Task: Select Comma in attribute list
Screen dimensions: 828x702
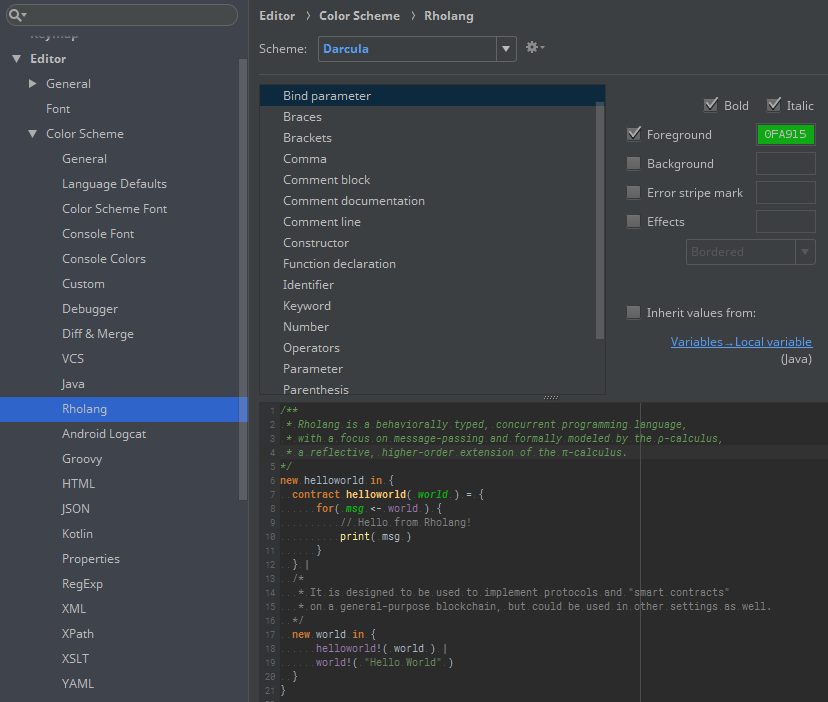Action: [428, 159]
